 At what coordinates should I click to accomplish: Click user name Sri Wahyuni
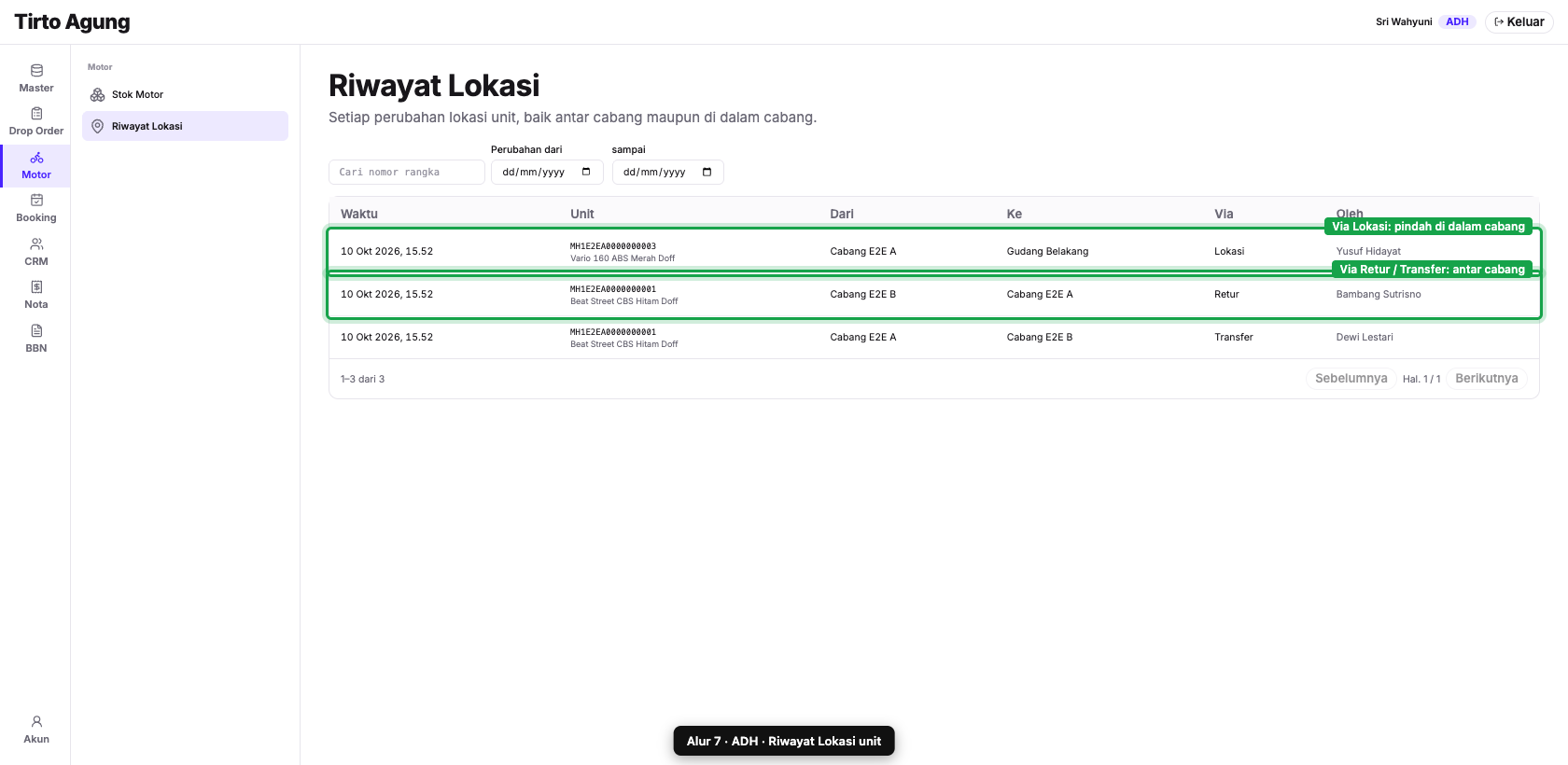tap(1403, 21)
